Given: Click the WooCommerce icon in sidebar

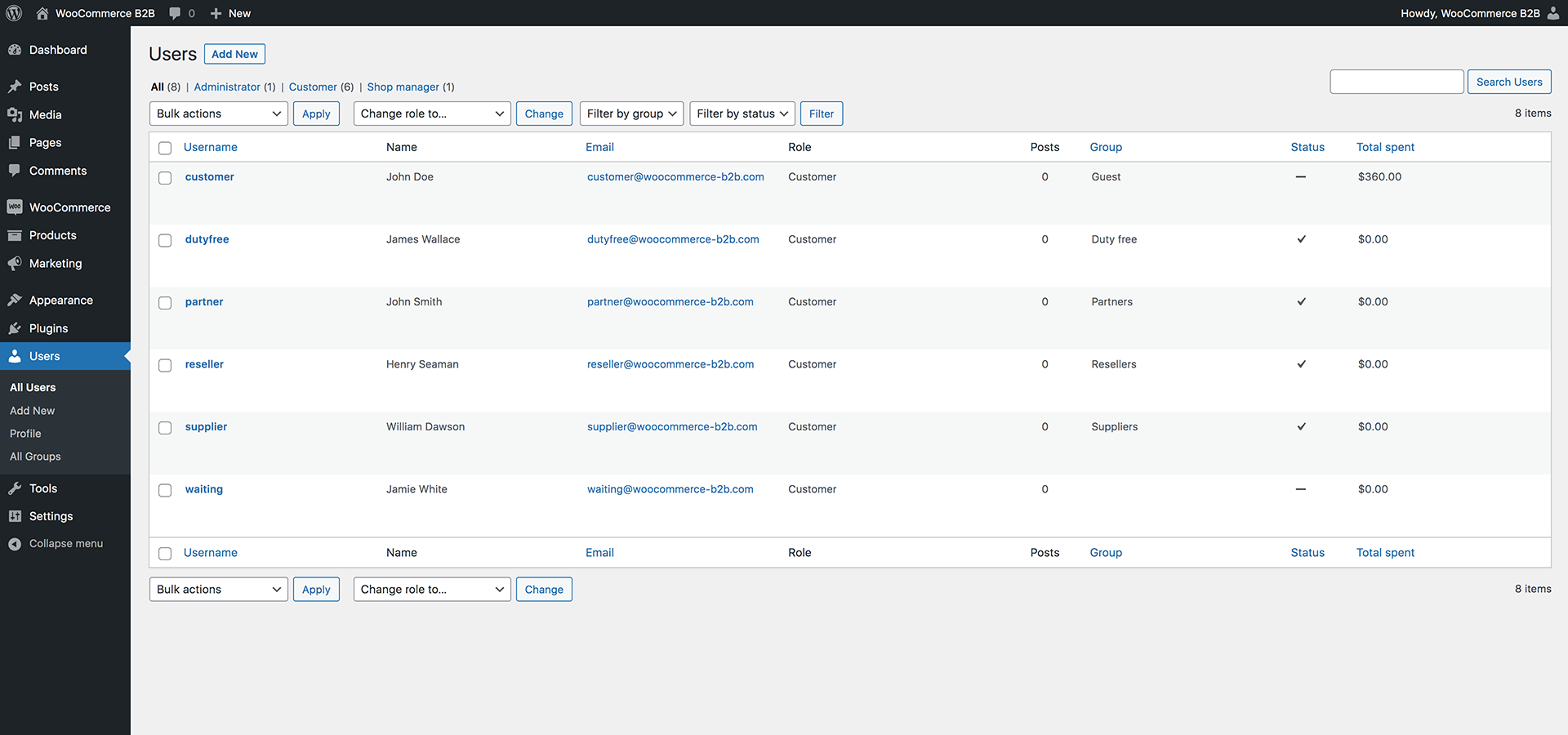Looking at the screenshot, I should tap(15, 207).
